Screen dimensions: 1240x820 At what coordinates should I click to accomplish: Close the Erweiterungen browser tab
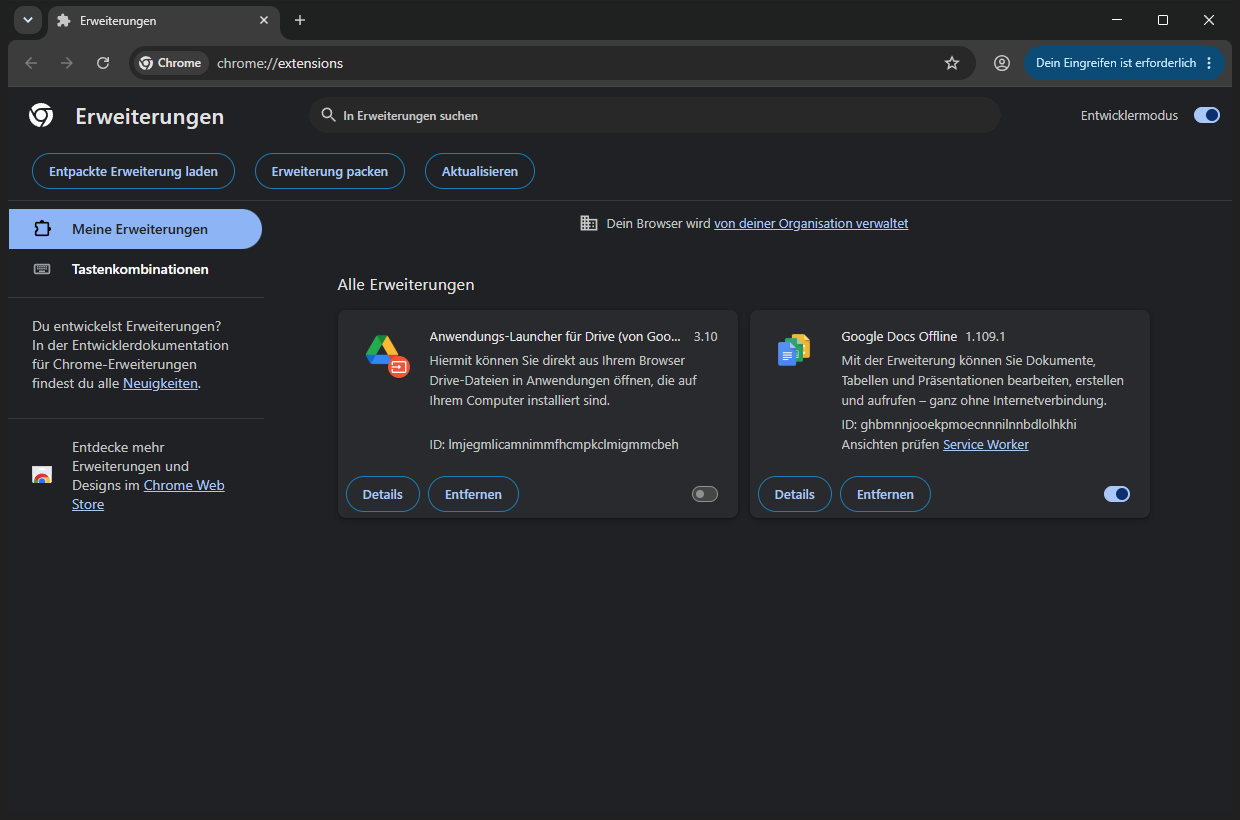(x=264, y=20)
